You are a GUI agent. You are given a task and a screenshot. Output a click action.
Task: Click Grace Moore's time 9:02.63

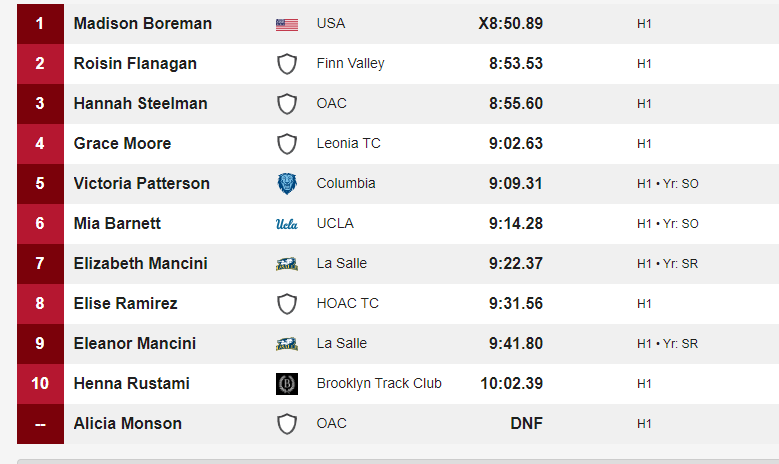[516, 144]
